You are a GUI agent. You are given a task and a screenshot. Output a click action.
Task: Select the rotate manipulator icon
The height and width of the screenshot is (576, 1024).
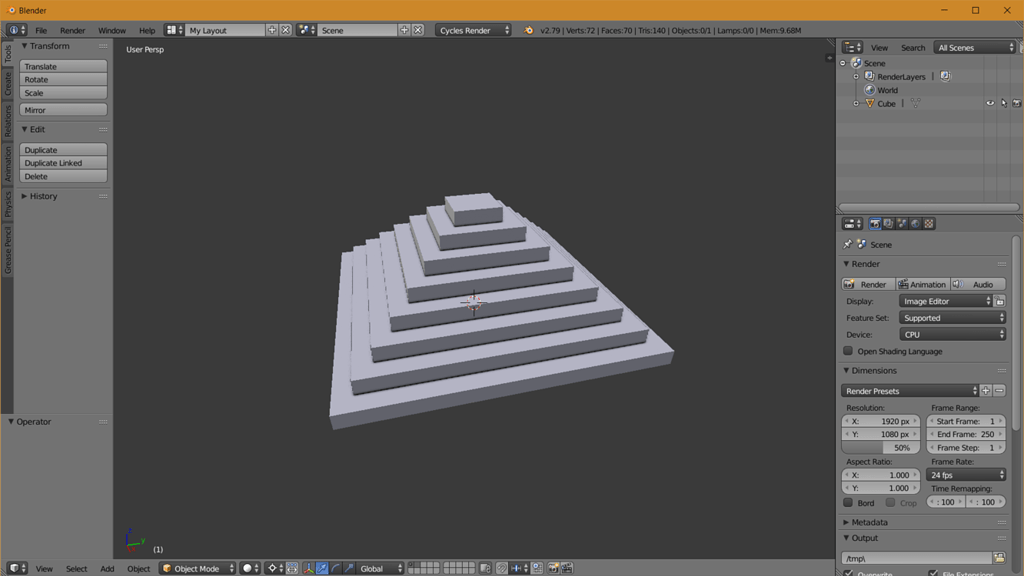coord(335,567)
